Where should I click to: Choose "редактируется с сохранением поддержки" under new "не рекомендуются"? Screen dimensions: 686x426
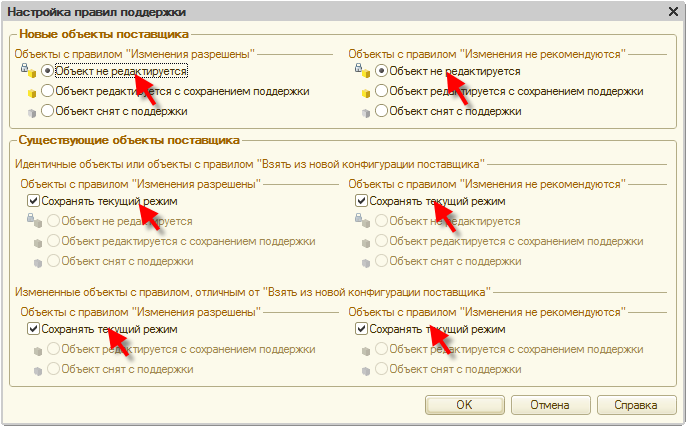click(x=382, y=91)
